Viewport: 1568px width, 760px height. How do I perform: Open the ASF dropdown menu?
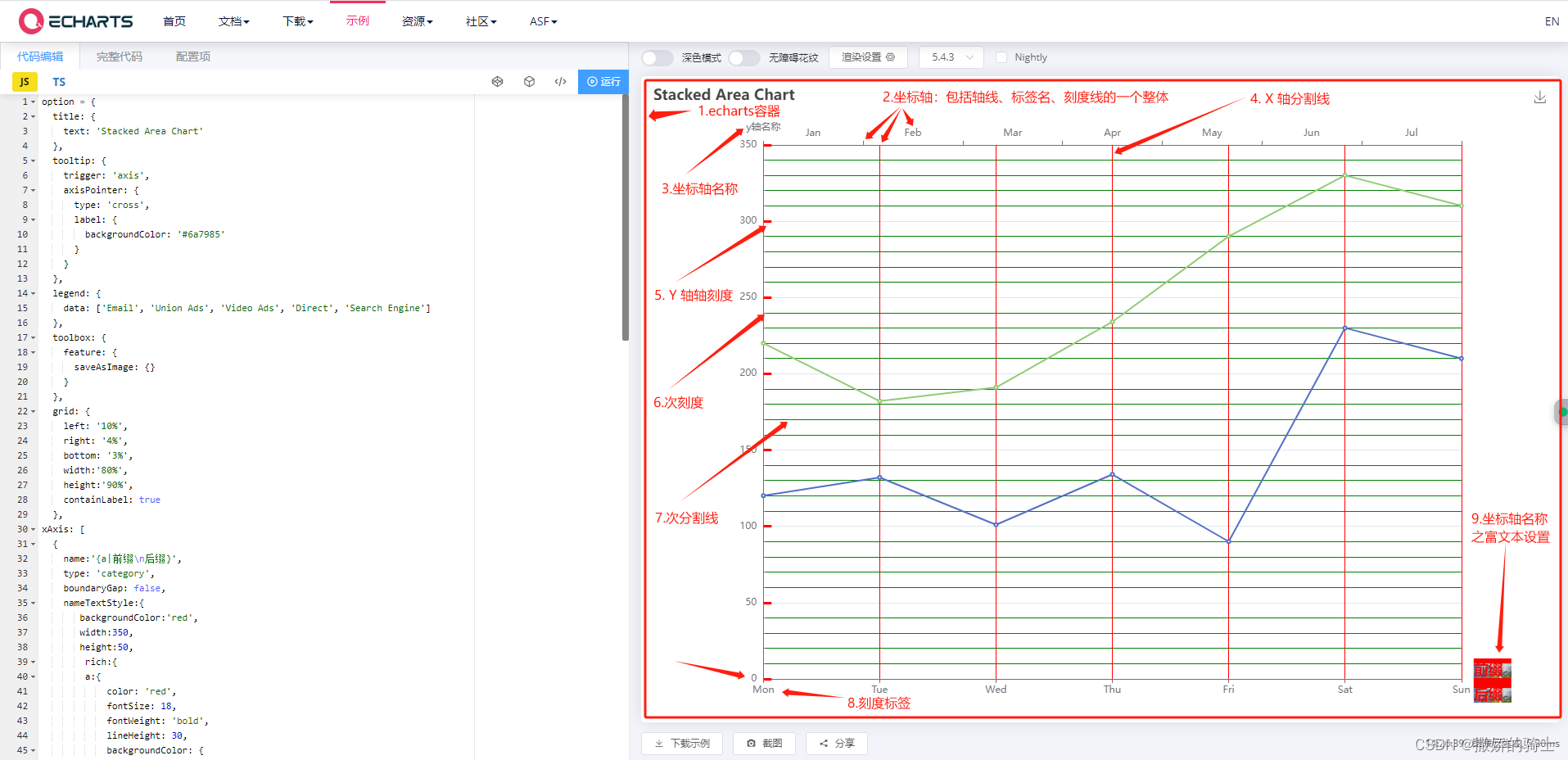point(542,21)
